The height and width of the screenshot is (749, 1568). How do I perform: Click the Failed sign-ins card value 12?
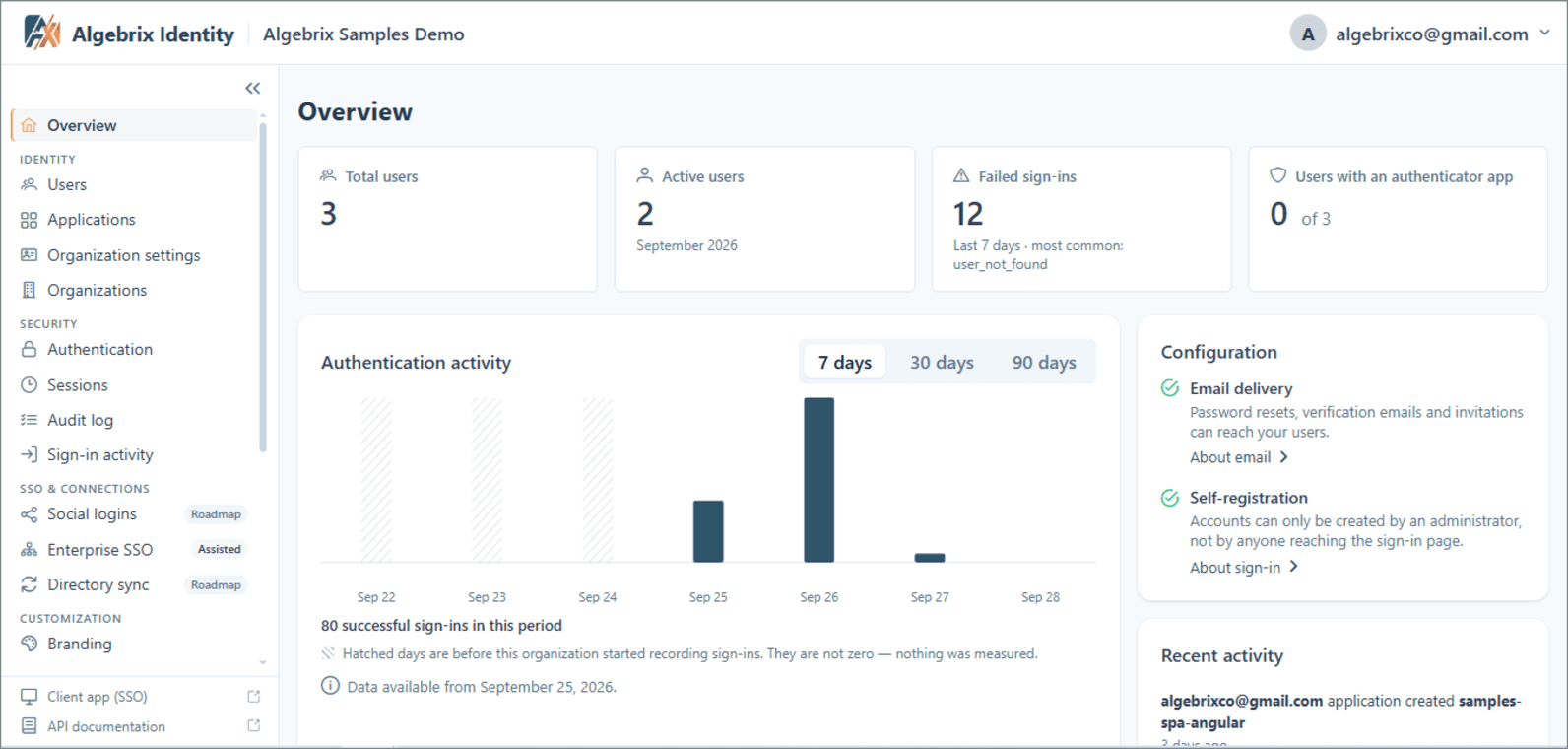968,214
